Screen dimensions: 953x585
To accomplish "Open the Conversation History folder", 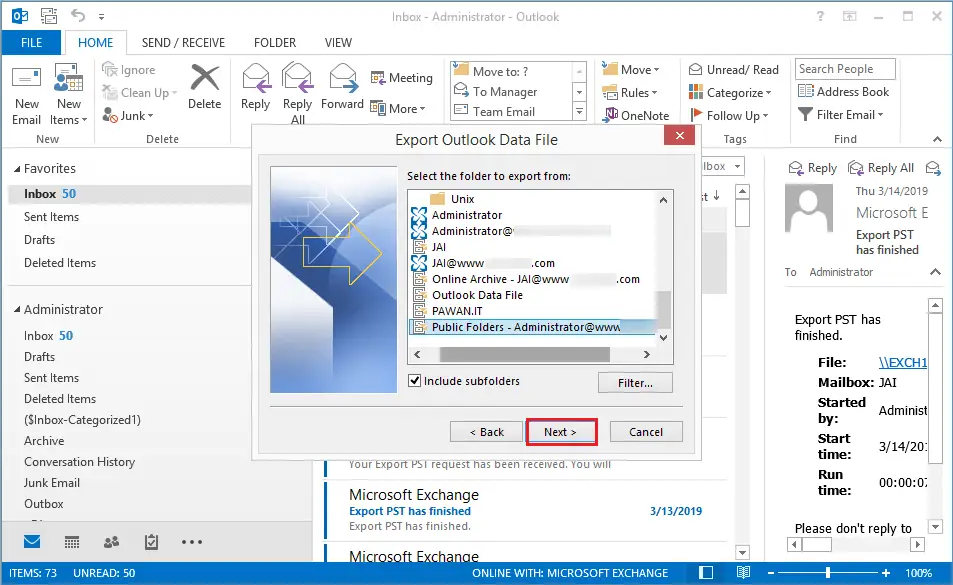I will tap(80, 462).
